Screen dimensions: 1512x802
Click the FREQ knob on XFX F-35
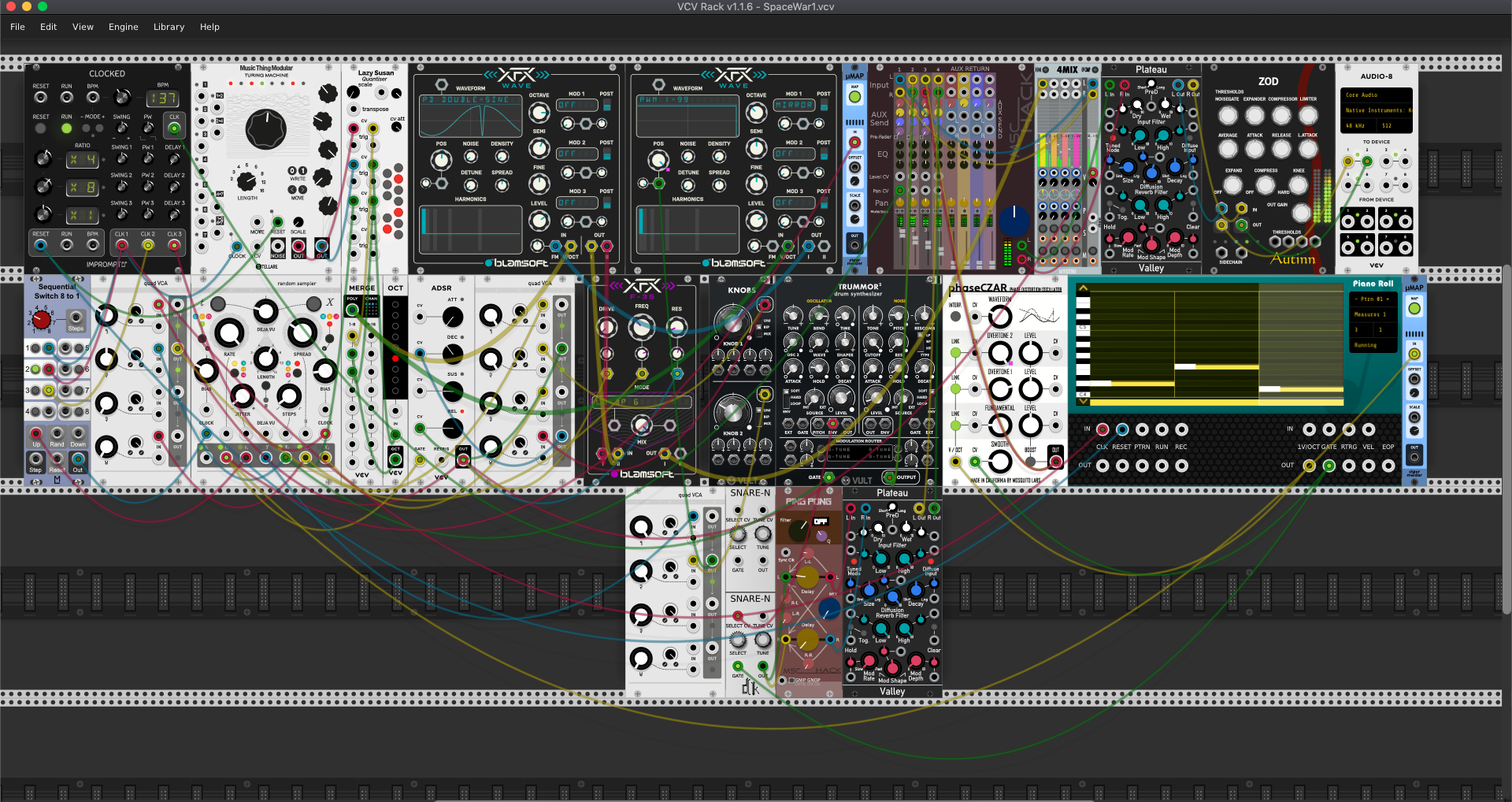click(642, 325)
